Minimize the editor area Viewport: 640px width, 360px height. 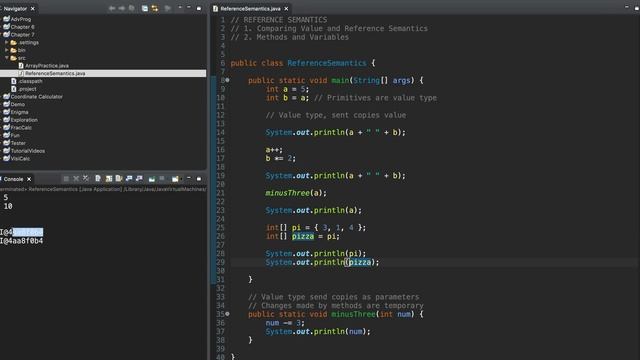(627, 7)
